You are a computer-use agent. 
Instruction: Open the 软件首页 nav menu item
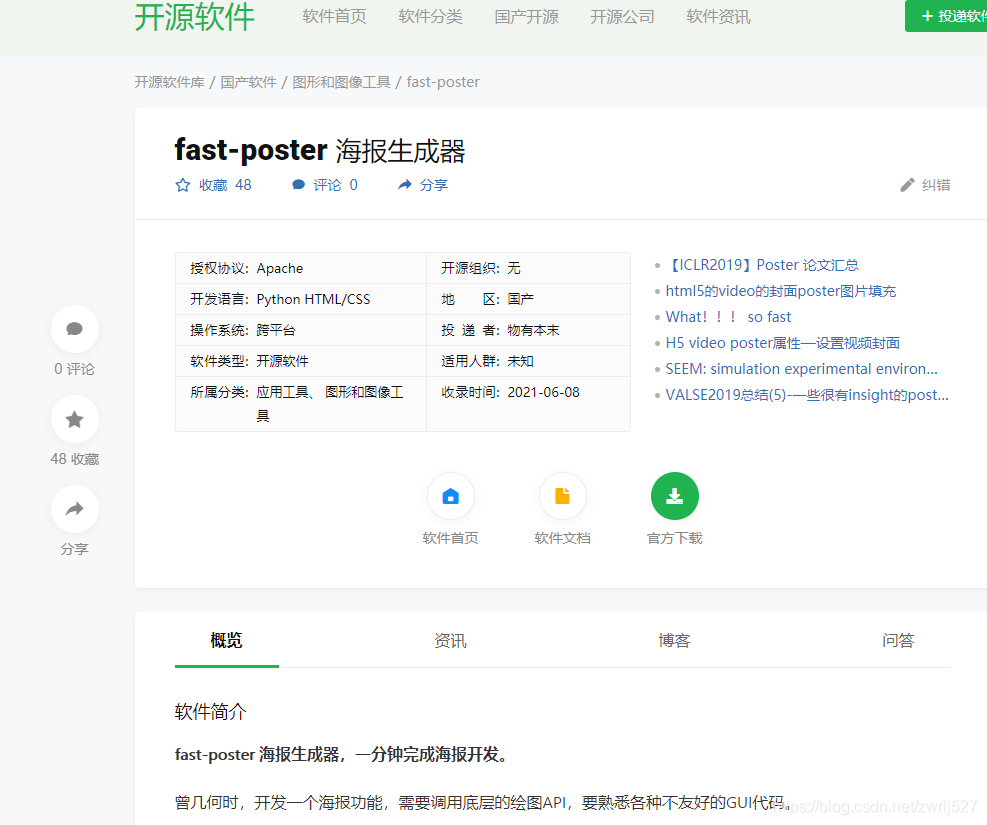click(334, 16)
